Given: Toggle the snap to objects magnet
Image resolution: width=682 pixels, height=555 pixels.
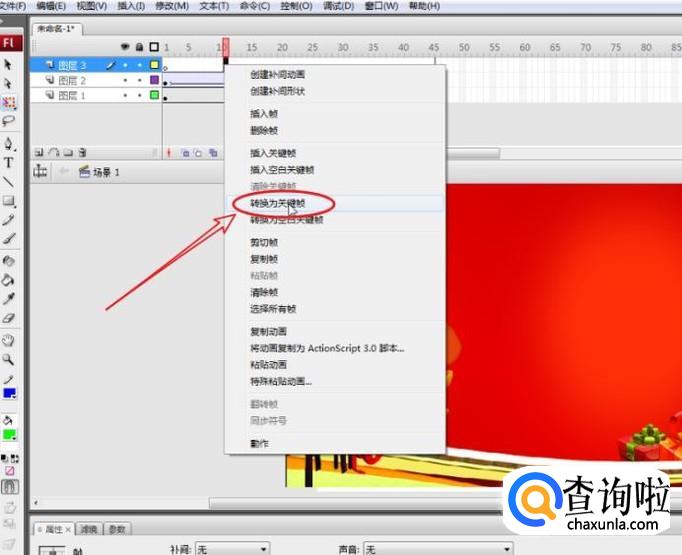Looking at the screenshot, I should 10,486.
